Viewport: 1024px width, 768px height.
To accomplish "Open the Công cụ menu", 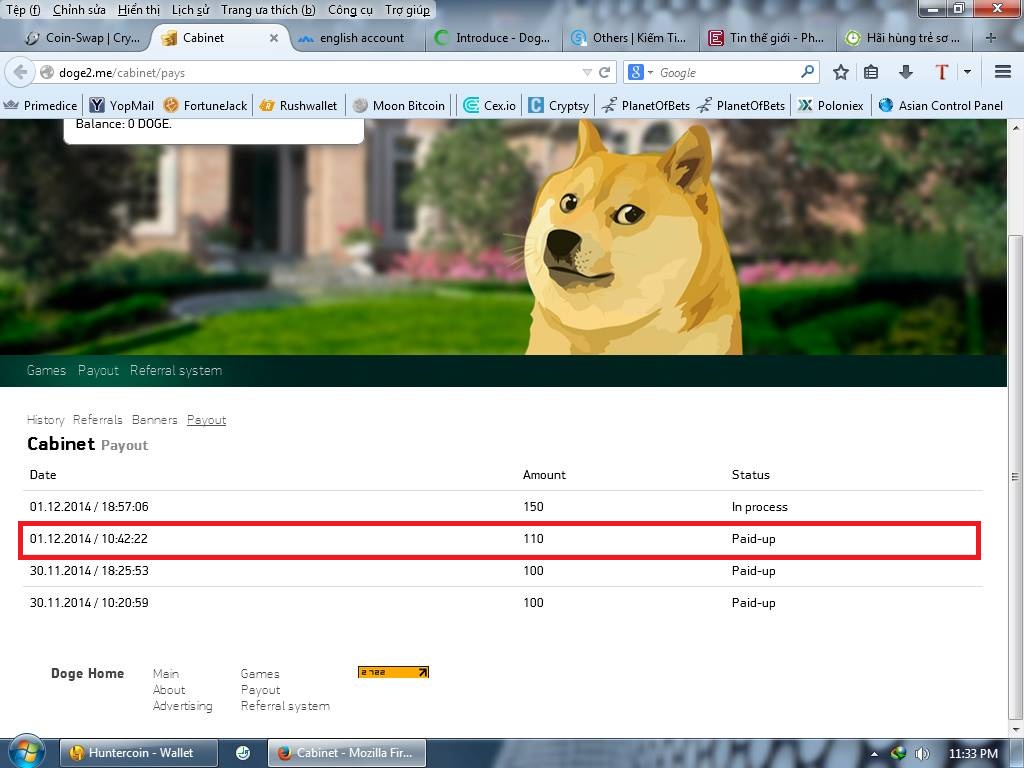I will point(351,10).
